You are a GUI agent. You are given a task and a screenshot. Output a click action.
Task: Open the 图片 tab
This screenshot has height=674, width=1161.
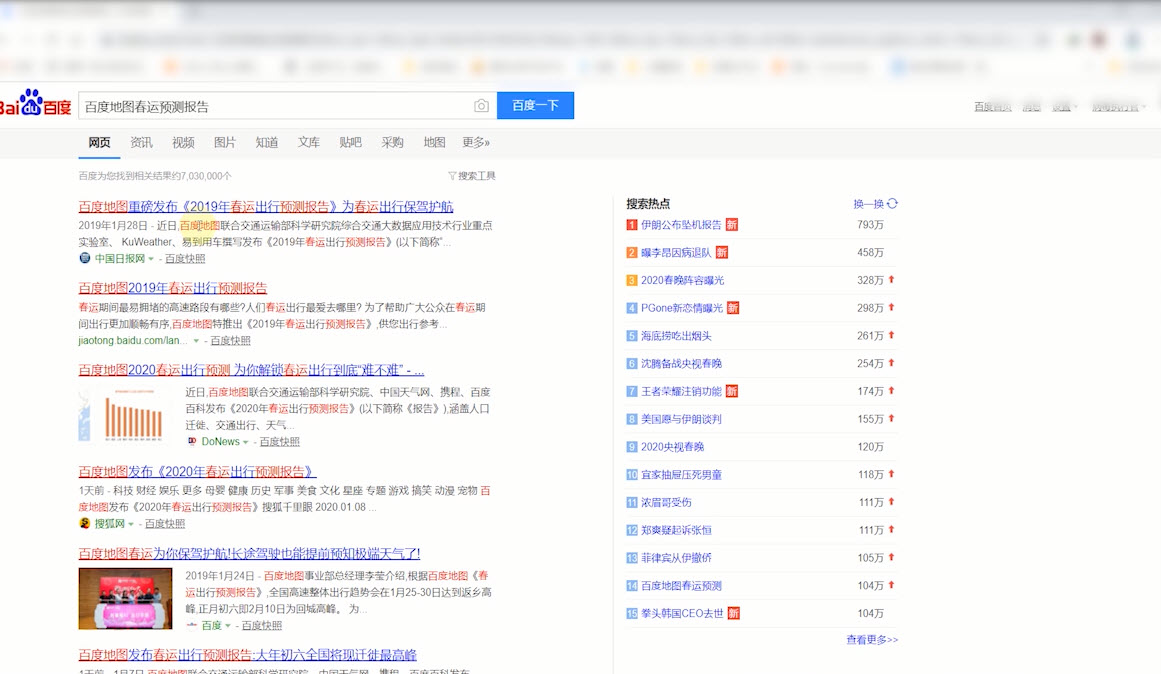pos(224,142)
